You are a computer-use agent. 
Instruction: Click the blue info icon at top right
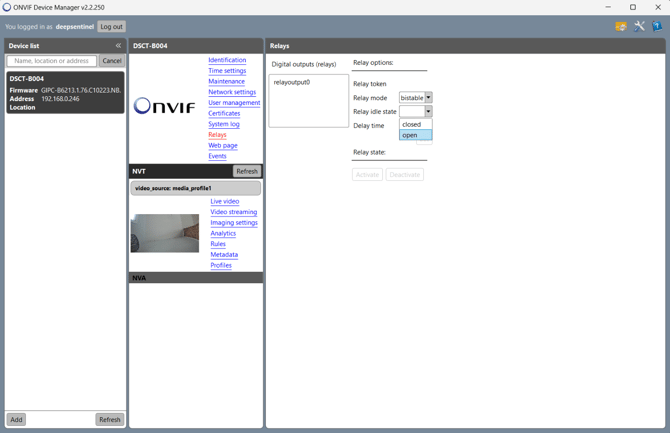657,27
